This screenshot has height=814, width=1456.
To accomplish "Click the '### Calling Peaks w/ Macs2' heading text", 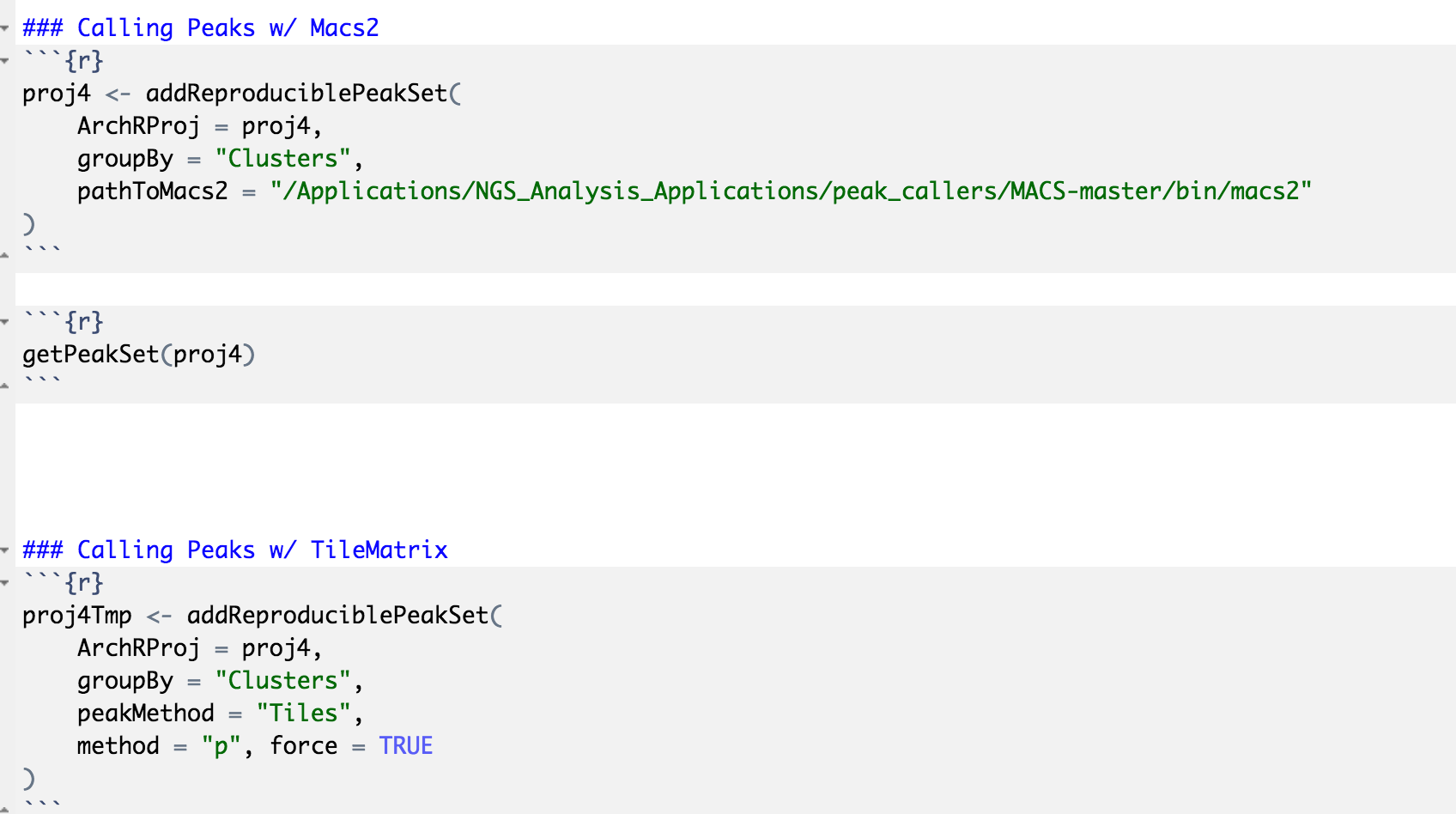I will (201, 28).
